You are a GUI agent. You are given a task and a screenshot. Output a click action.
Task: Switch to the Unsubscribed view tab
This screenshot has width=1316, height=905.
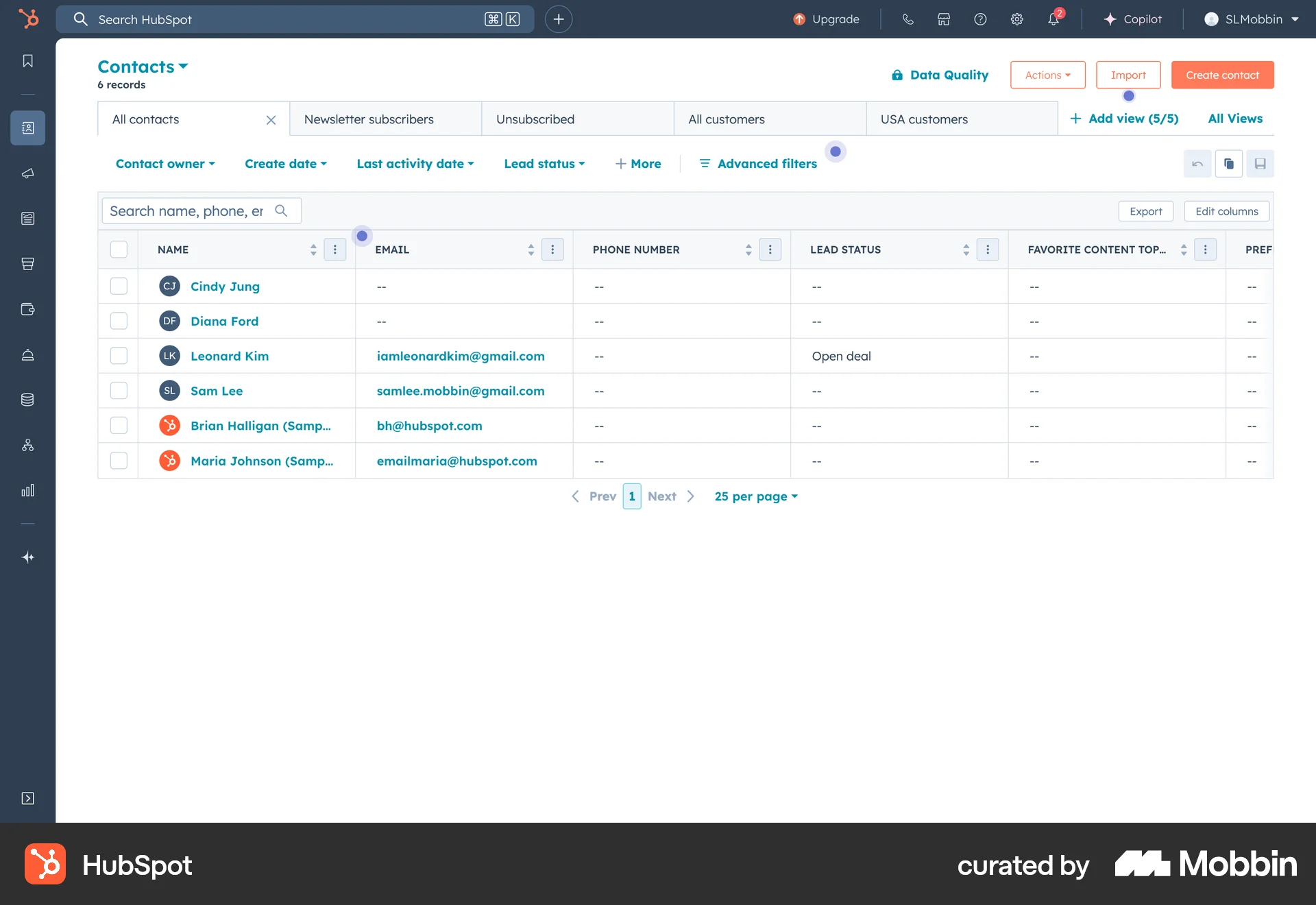point(535,119)
